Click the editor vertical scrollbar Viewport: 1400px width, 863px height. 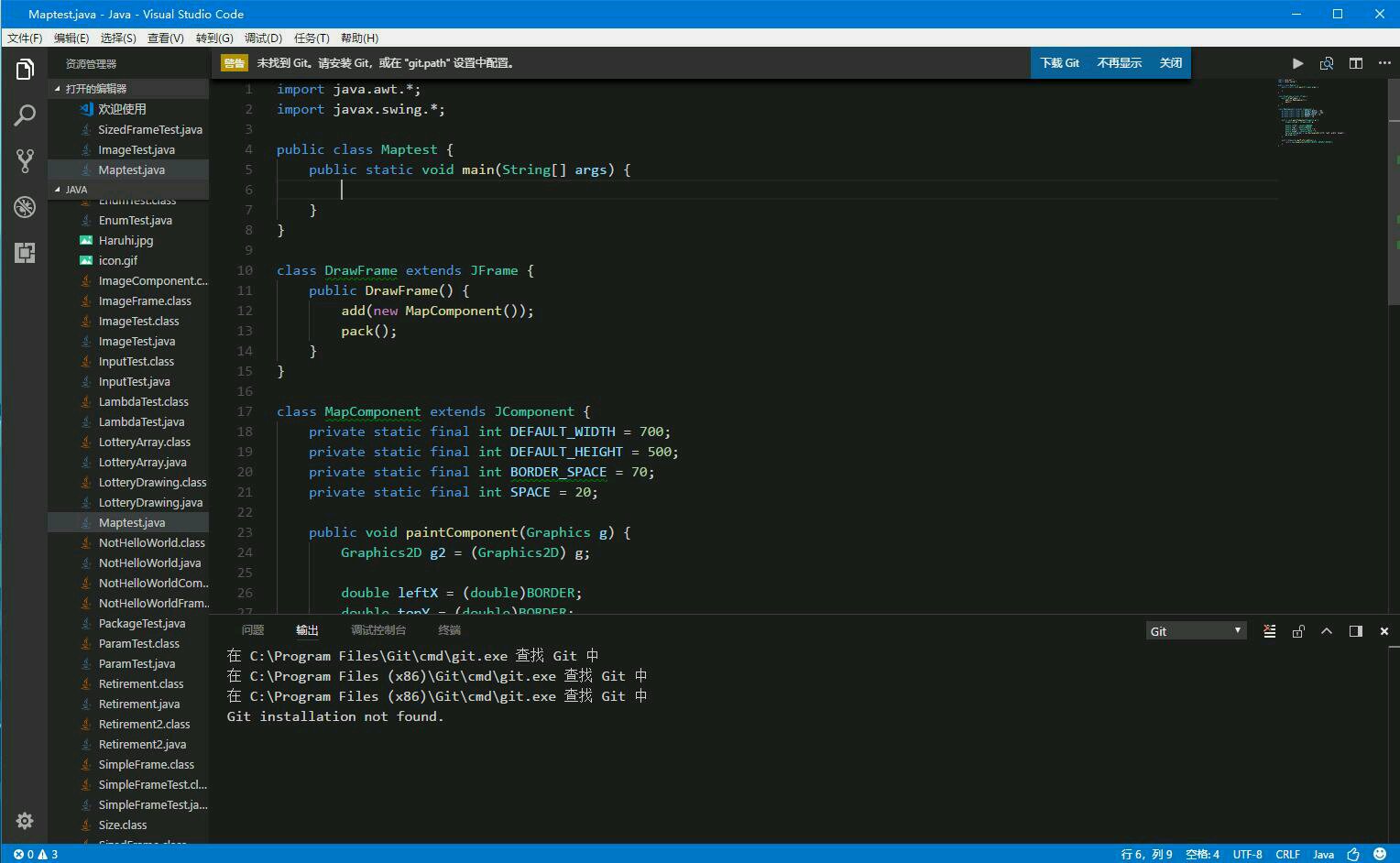[x=1394, y=192]
